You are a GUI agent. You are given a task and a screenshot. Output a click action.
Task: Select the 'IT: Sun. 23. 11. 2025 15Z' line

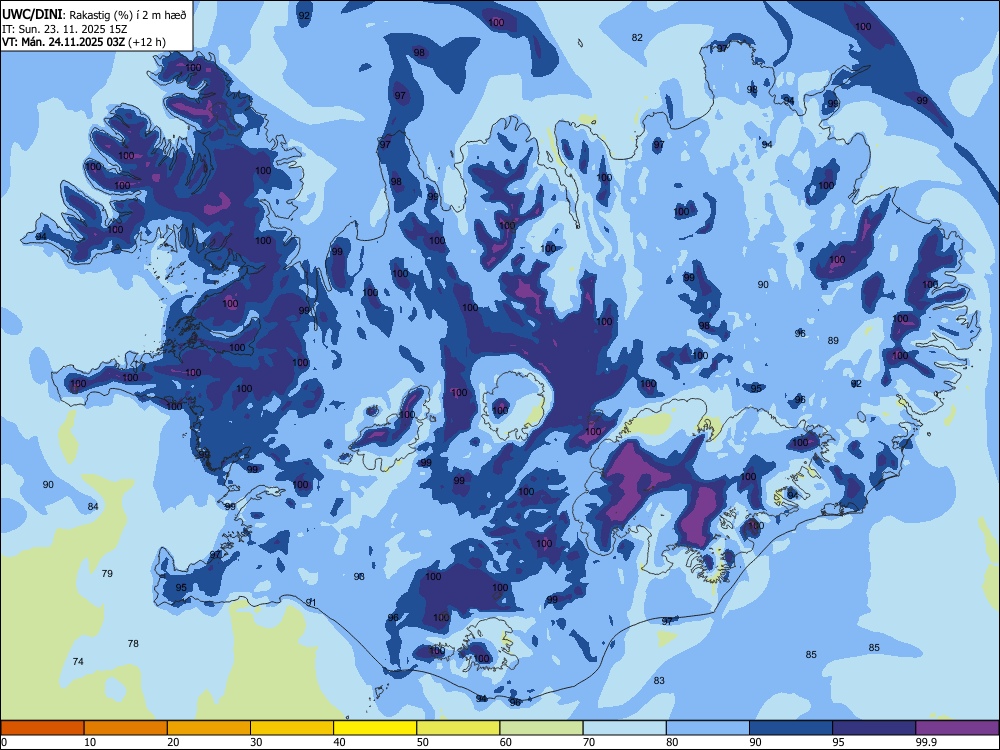click(64, 29)
